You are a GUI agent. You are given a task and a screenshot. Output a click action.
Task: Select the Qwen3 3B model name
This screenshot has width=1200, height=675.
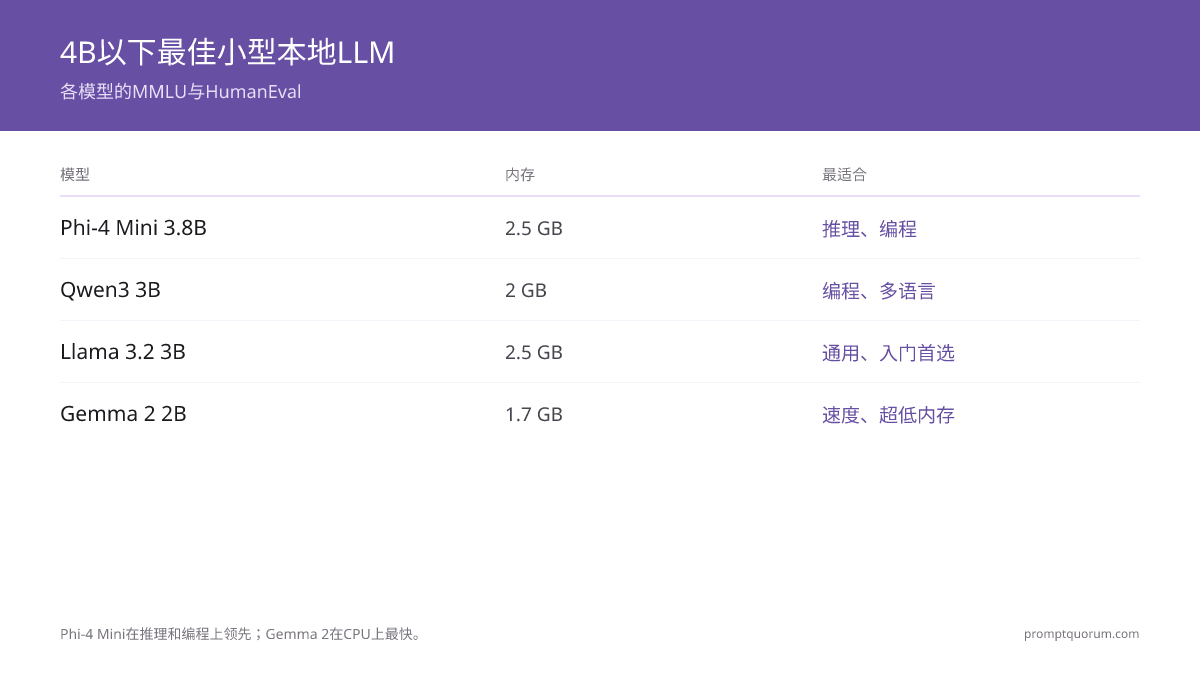(110, 290)
